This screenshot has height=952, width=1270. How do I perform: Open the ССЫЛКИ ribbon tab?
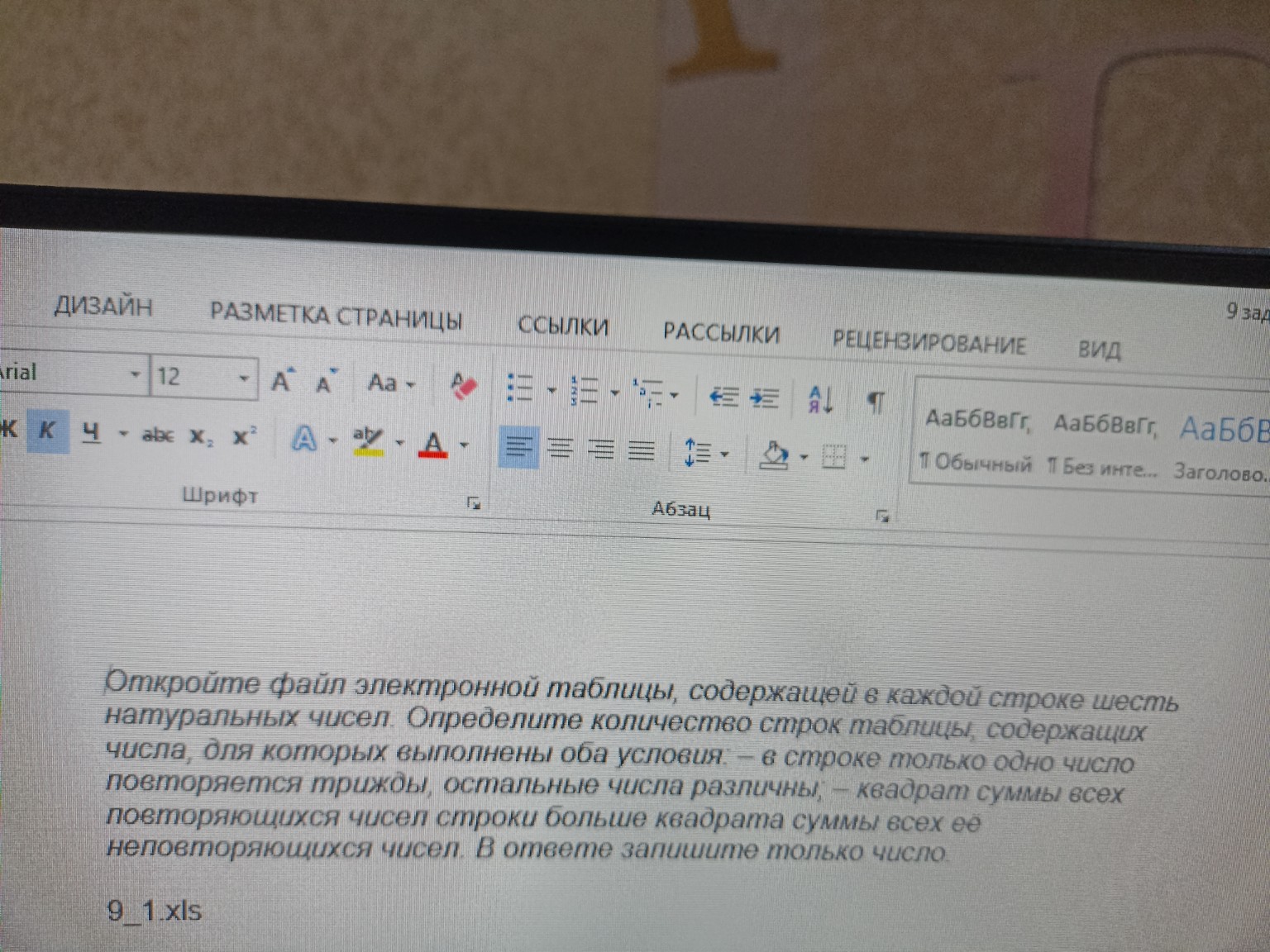564,326
